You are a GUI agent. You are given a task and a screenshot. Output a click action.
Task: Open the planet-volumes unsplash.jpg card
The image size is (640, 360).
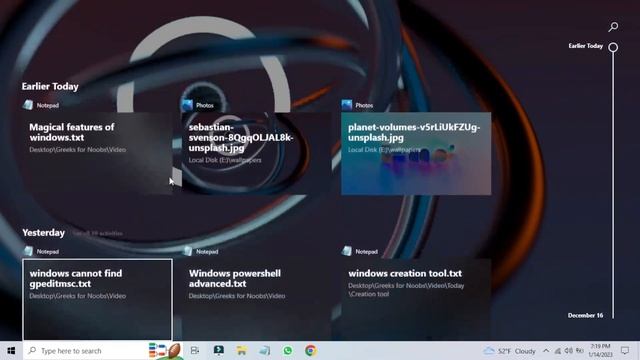pyautogui.click(x=416, y=153)
